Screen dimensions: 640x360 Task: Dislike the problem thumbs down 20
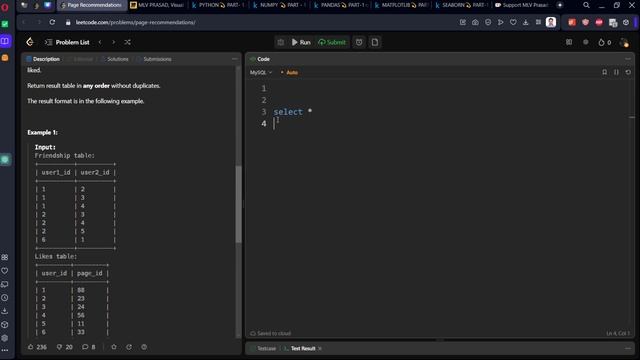[x=64, y=347]
